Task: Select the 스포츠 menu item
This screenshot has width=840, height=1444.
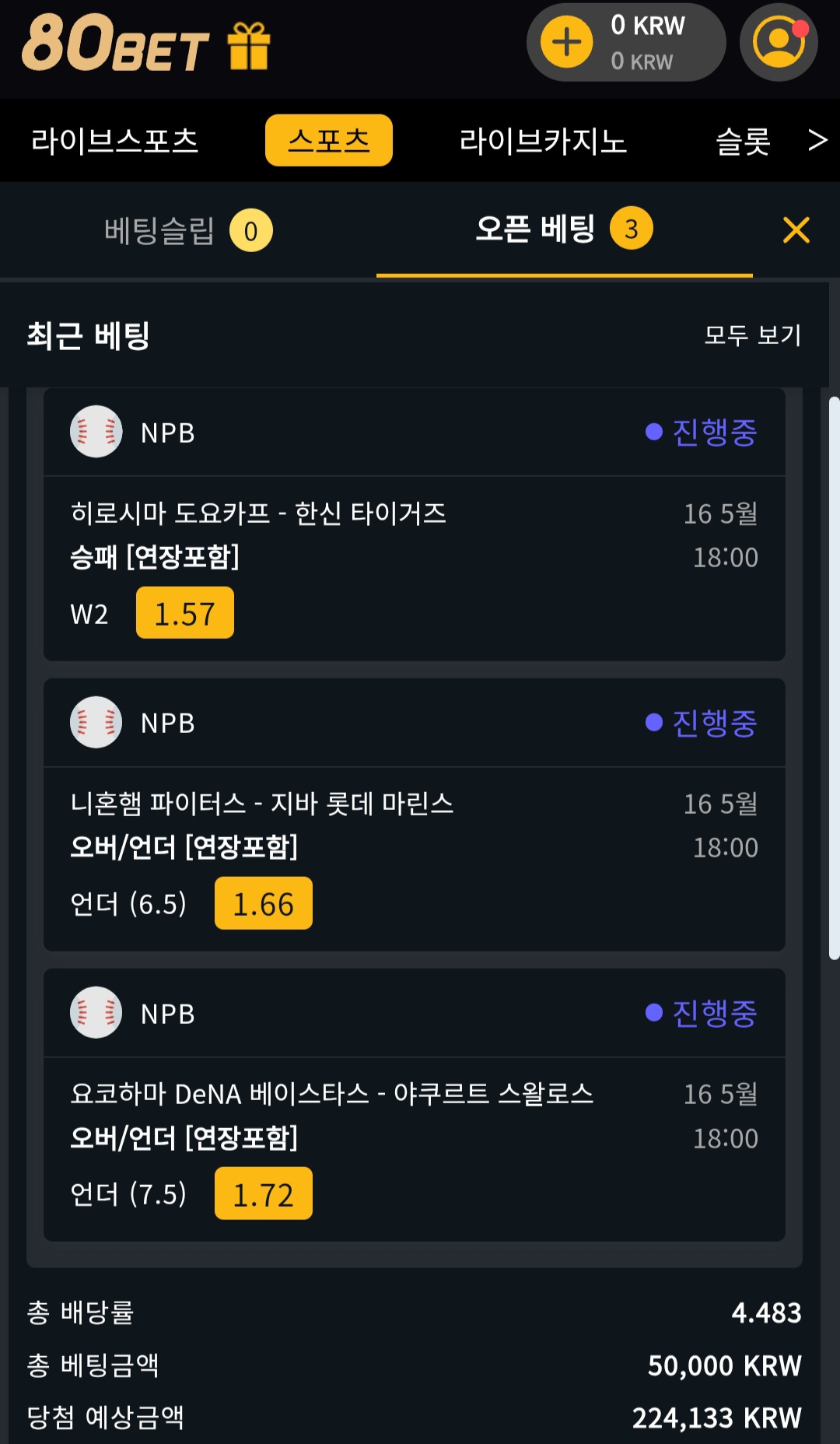Action: click(x=328, y=141)
